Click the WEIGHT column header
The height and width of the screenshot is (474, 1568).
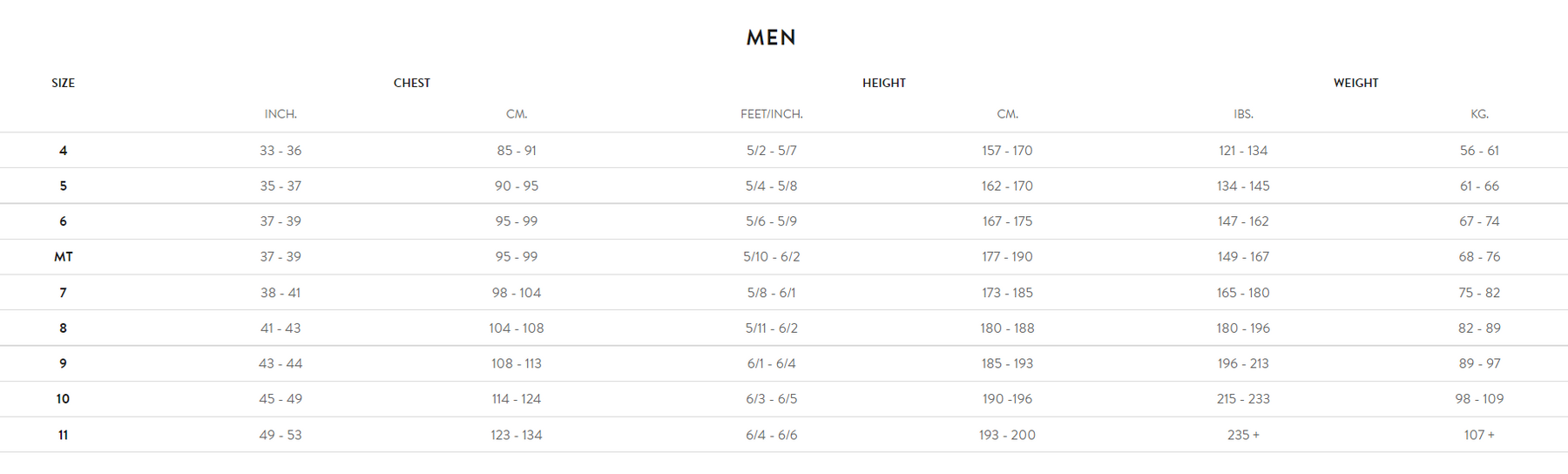[x=1355, y=83]
